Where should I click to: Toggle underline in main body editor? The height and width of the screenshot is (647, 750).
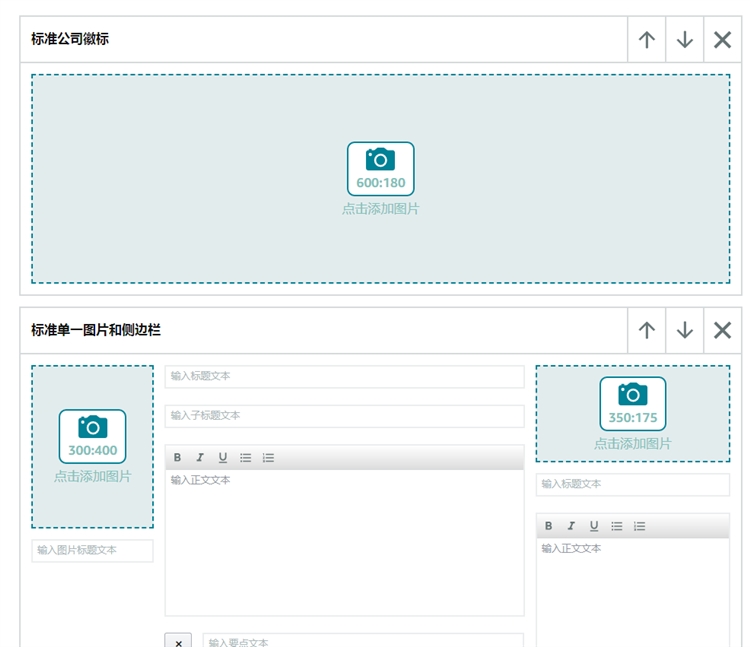click(222, 458)
